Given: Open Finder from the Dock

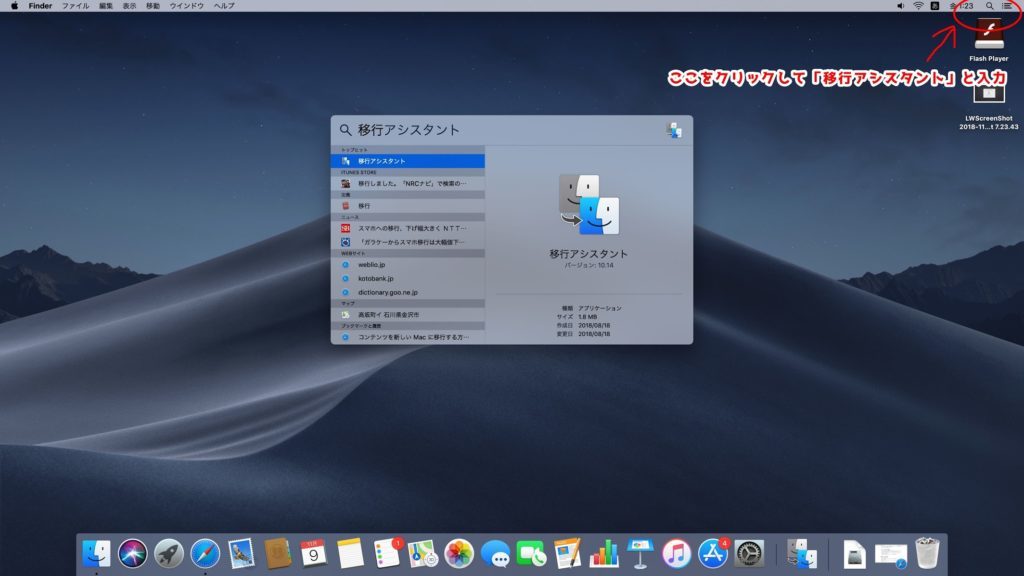Looking at the screenshot, I should tap(96, 554).
